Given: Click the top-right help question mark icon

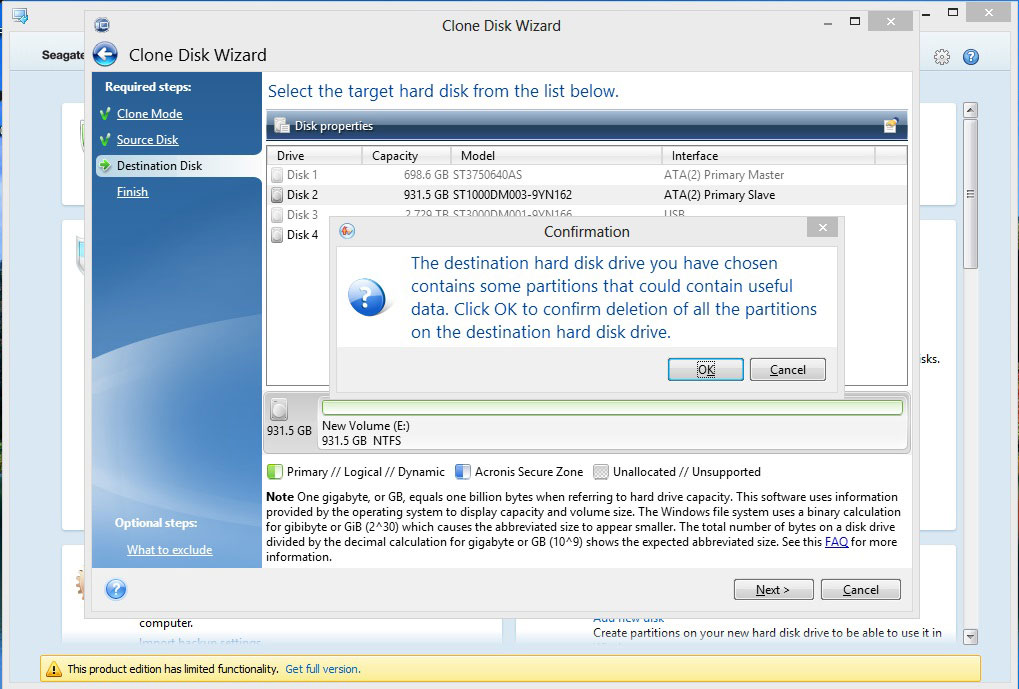Looking at the screenshot, I should point(970,57).
